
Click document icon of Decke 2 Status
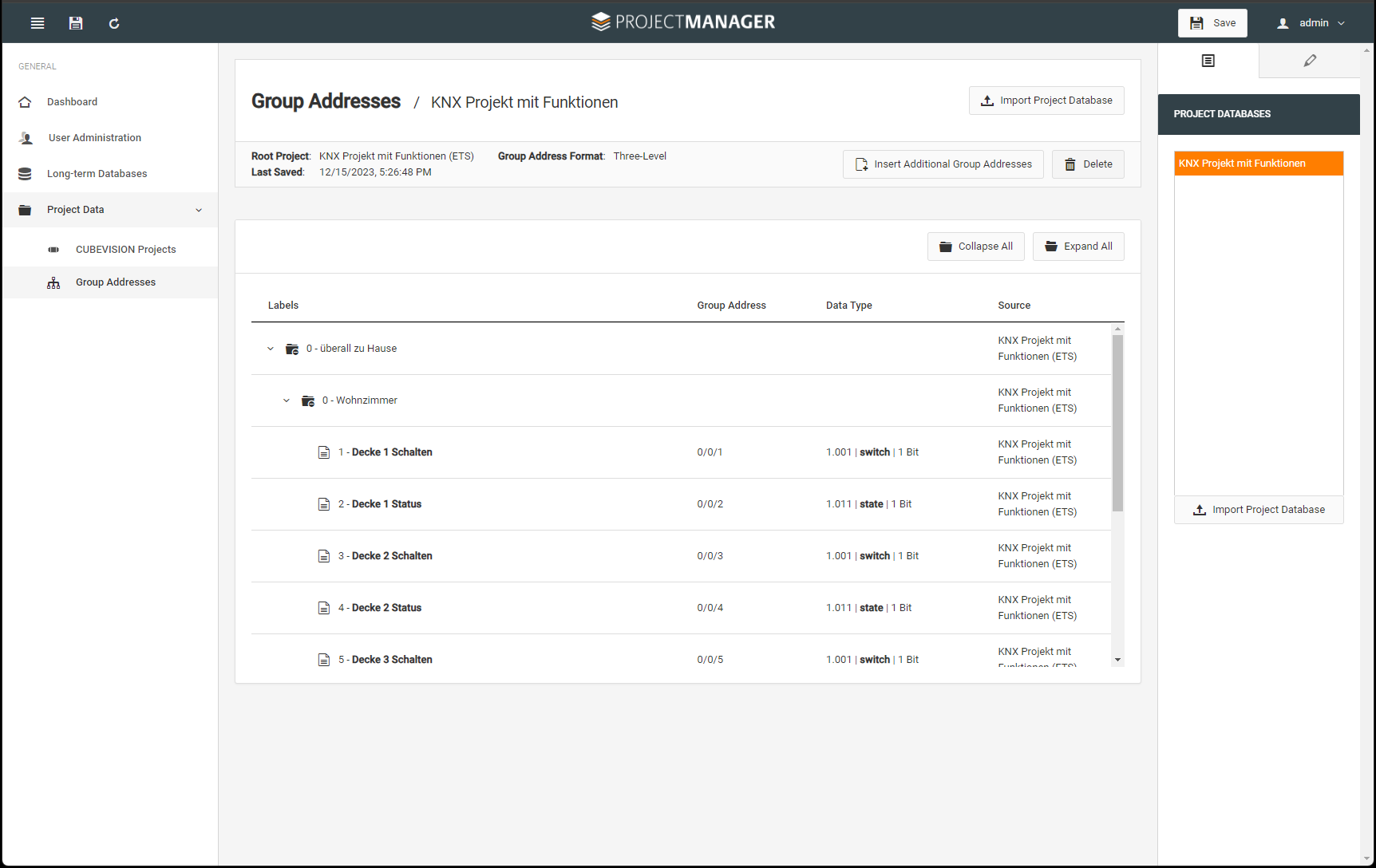(x=324, y=608)
